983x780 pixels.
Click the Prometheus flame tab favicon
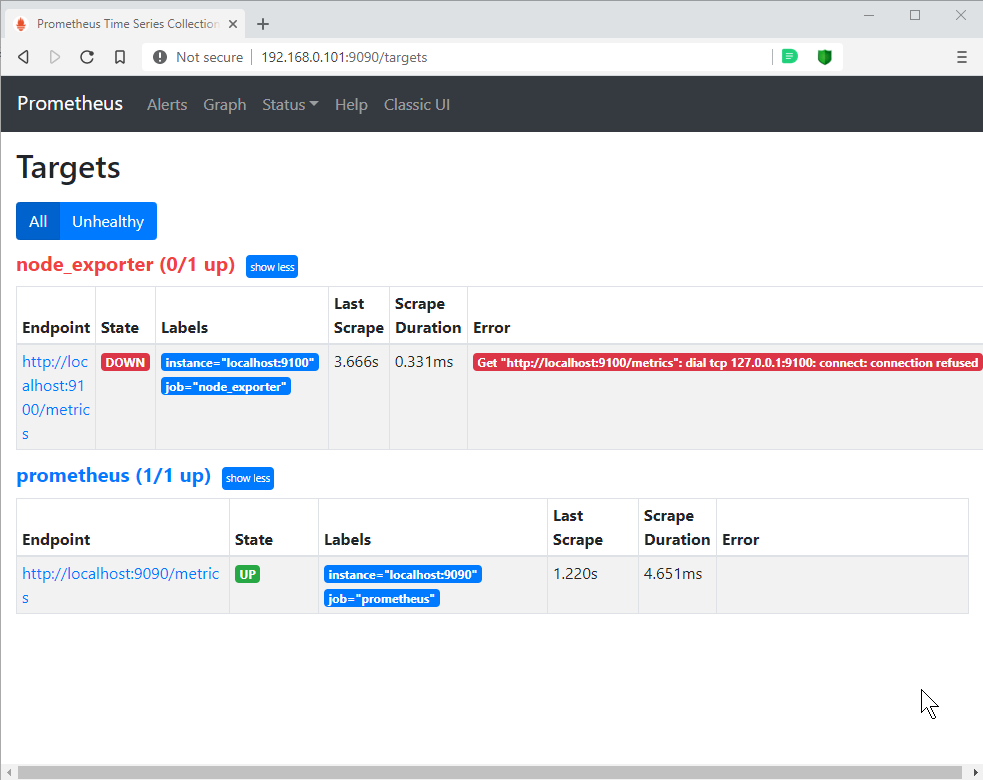(x=21, y=24)
